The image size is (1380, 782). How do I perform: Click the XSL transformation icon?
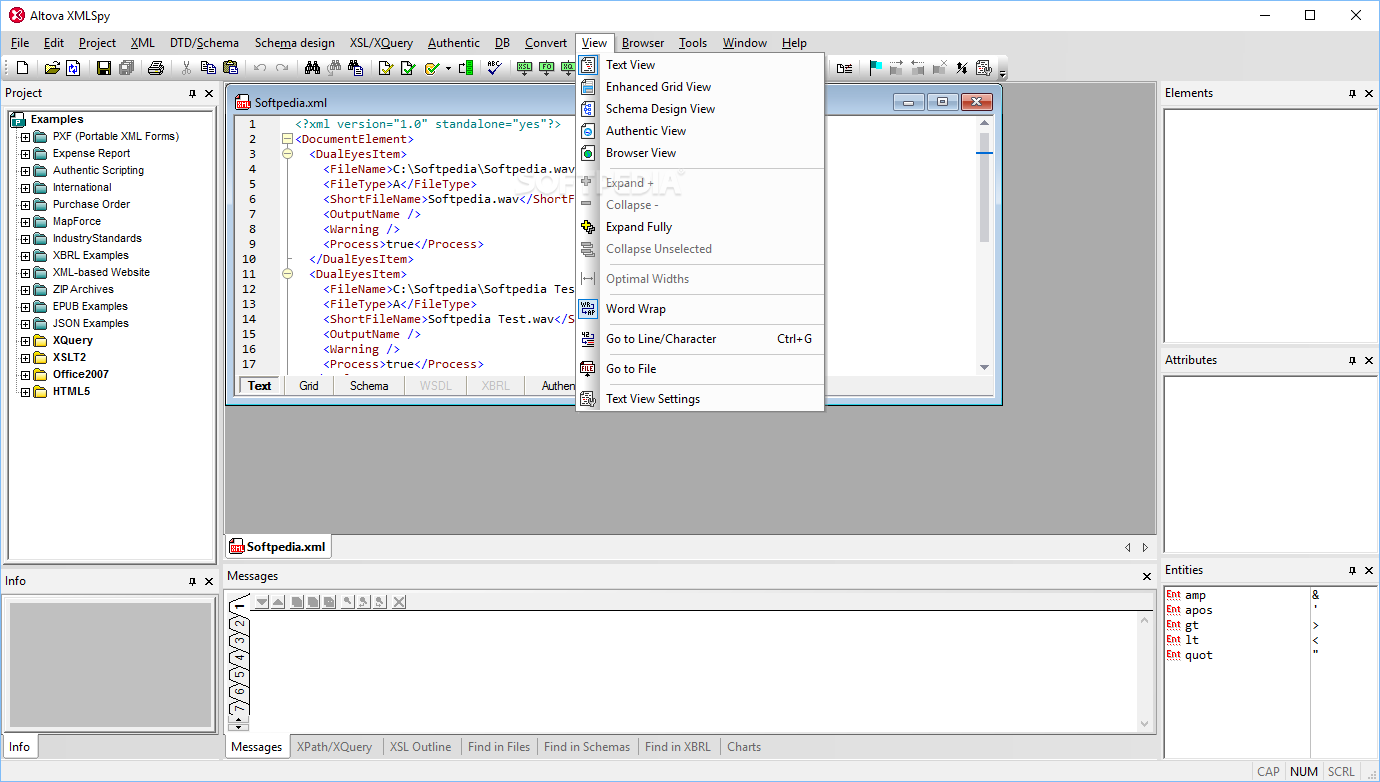click(x=524, y=68)
